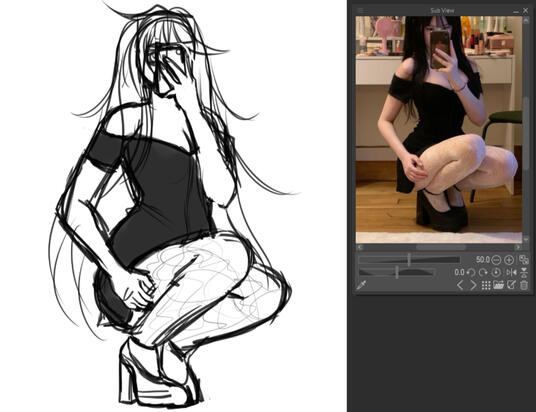Toggle the eyedropper auto-switch option
The height and width of the screenshot is (412, 536).
(x=361, y=285)
